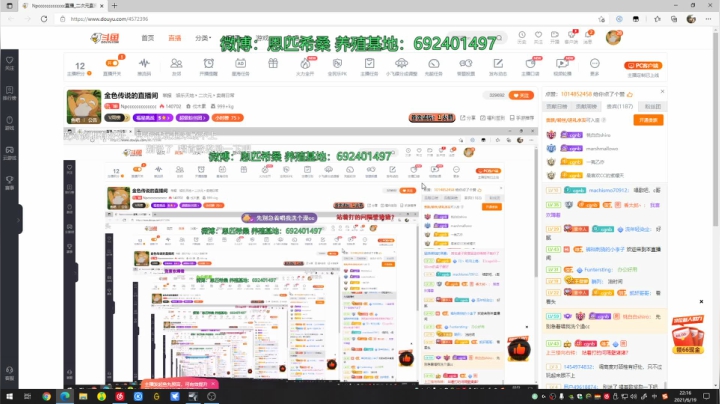The image size is (720, 404).
Task: Open the follow heart icon in left sidebar
Action: 10,63
